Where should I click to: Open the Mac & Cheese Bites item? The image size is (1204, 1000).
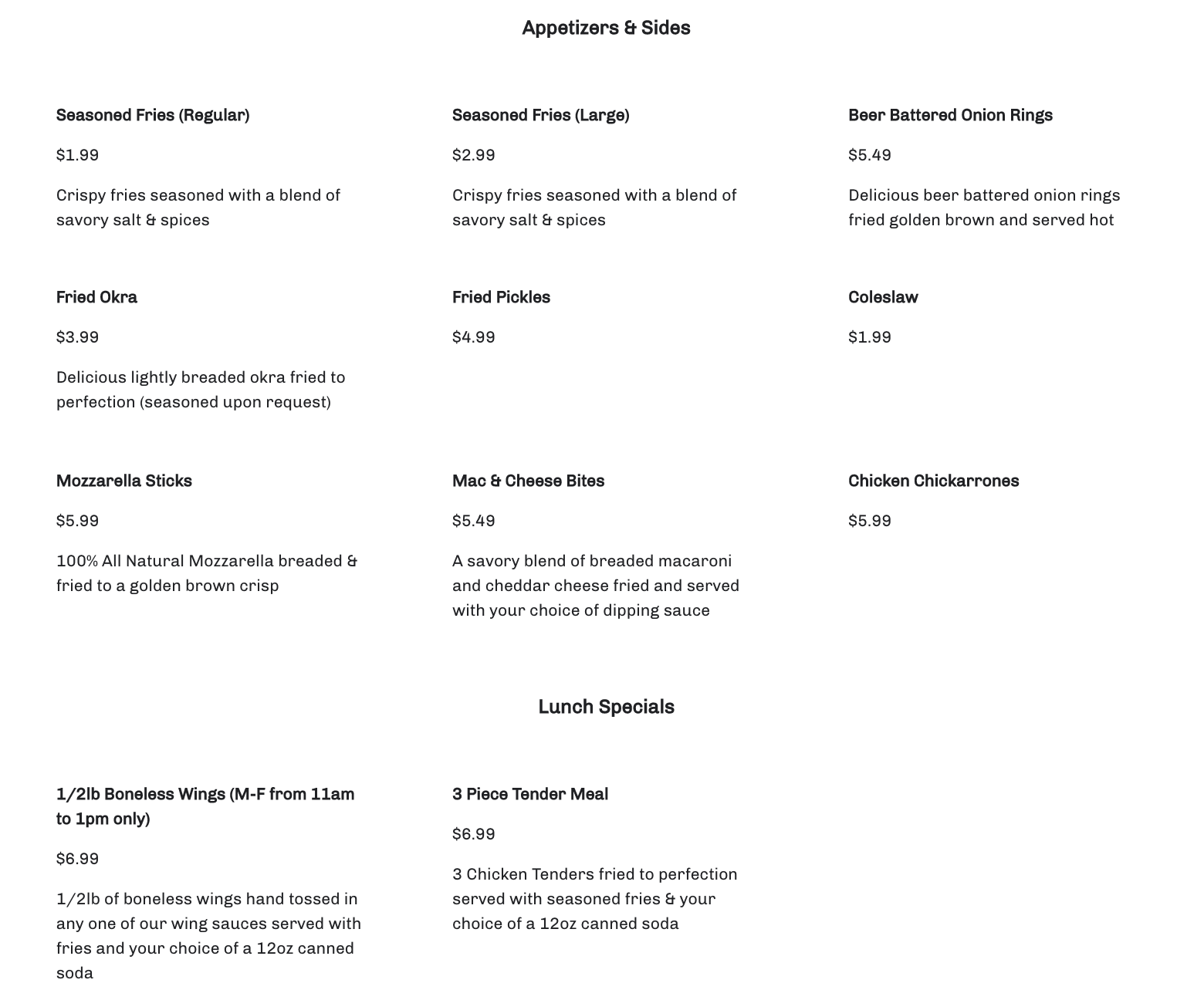[528, 481]
